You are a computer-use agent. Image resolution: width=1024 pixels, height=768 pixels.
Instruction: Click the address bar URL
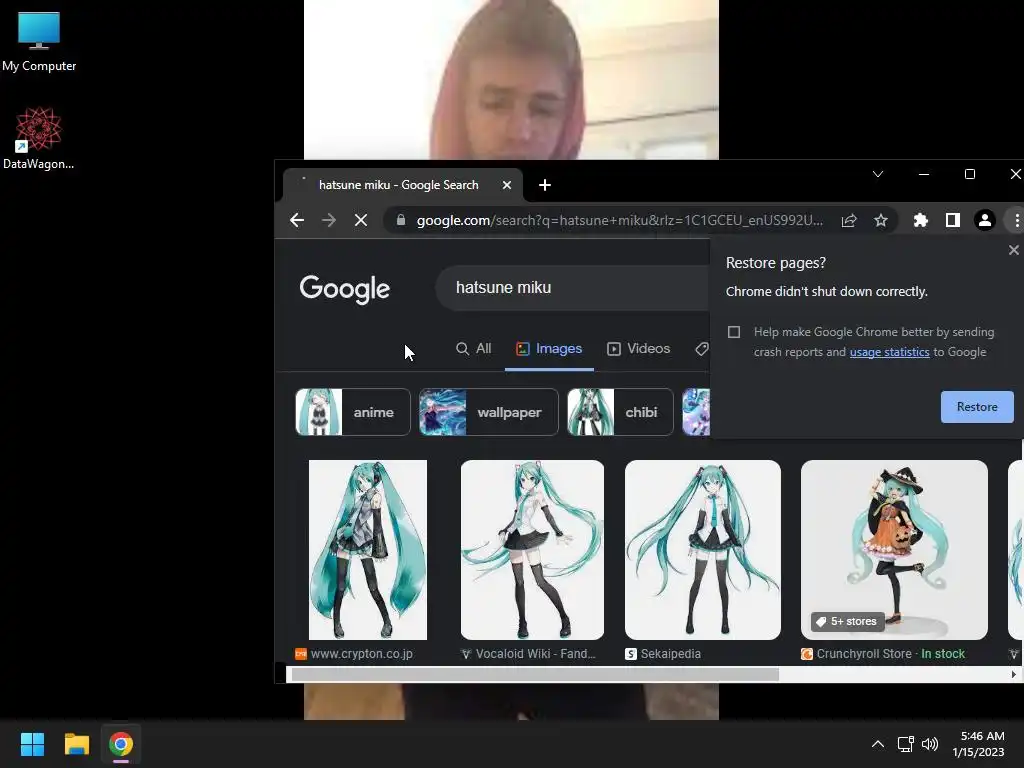pos(619,221)
